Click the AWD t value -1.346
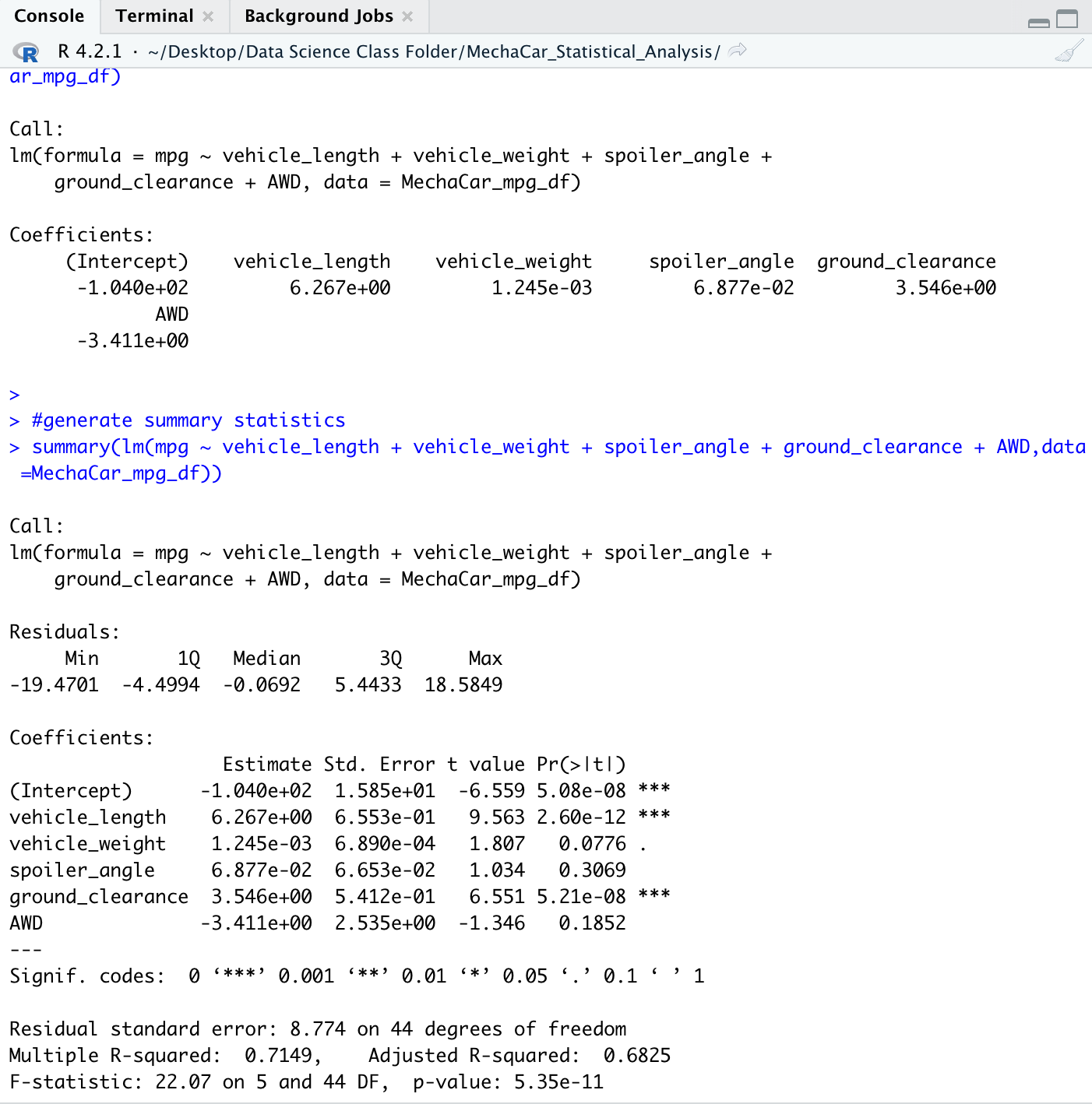This screenshot has height=1104, width=1092. coord(491,923)
